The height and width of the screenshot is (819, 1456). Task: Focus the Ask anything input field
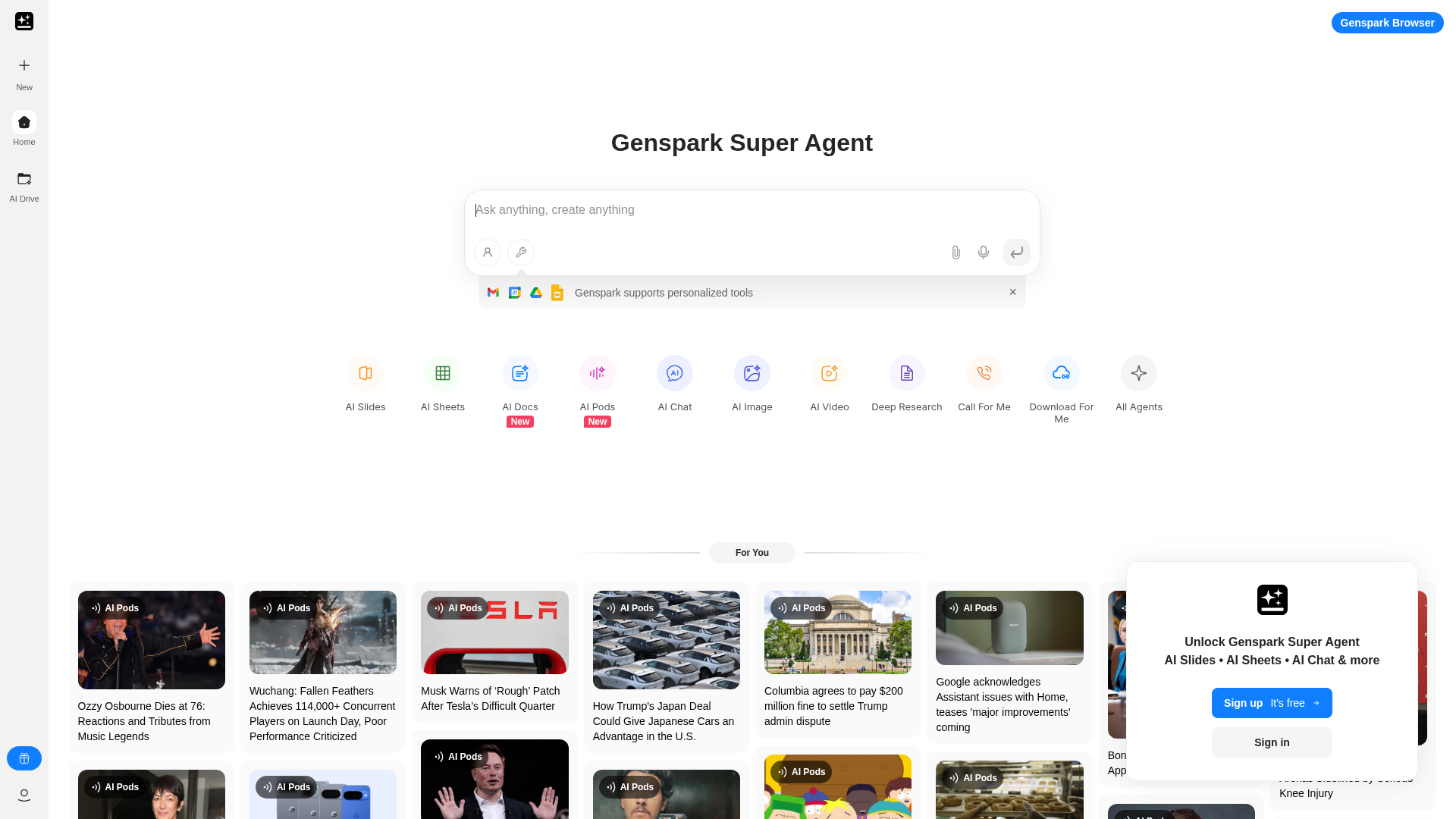coord(751,210)
